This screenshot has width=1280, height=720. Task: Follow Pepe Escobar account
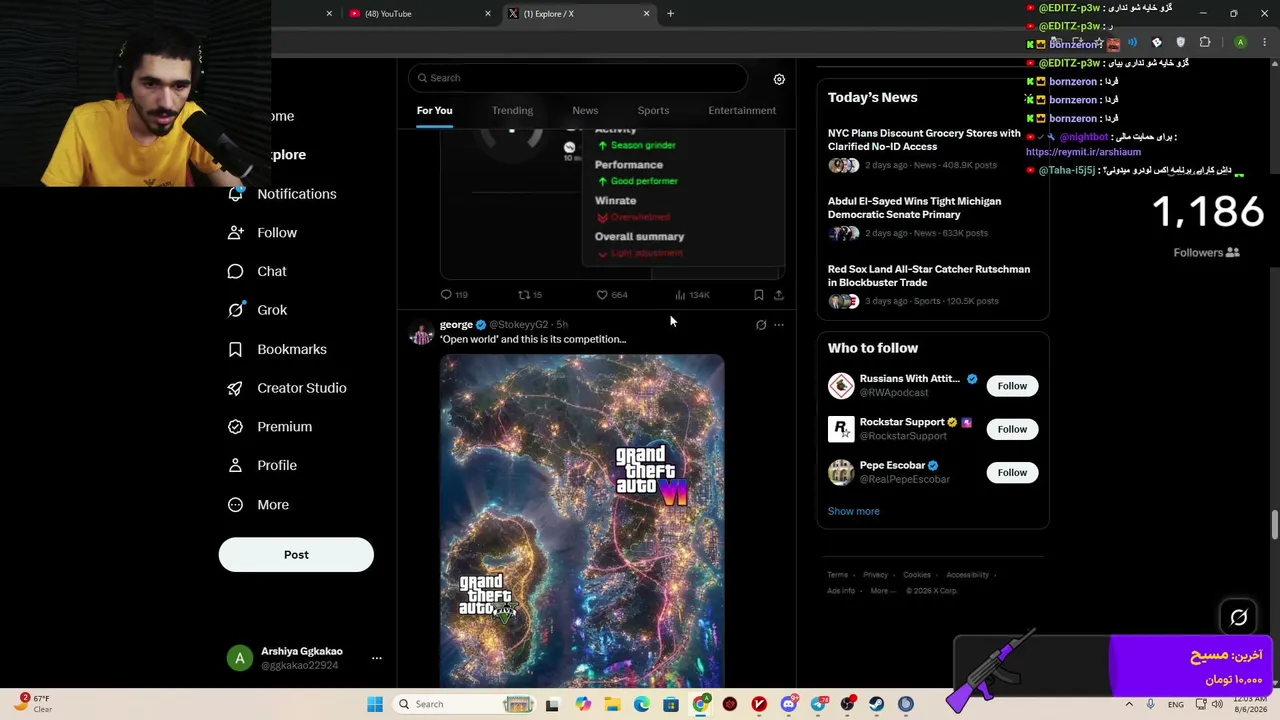pyautogui.click(x=1012, y=473)
